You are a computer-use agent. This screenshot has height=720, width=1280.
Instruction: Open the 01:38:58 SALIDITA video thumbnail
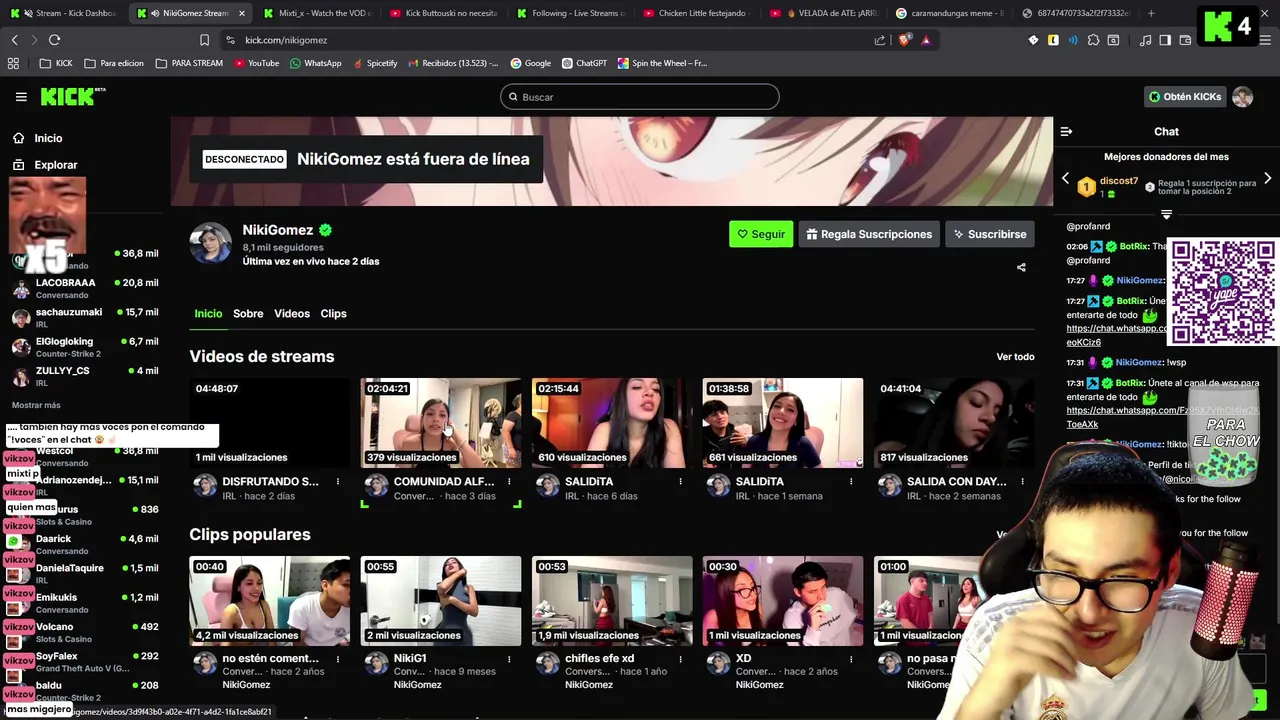(x=783, y=423)
